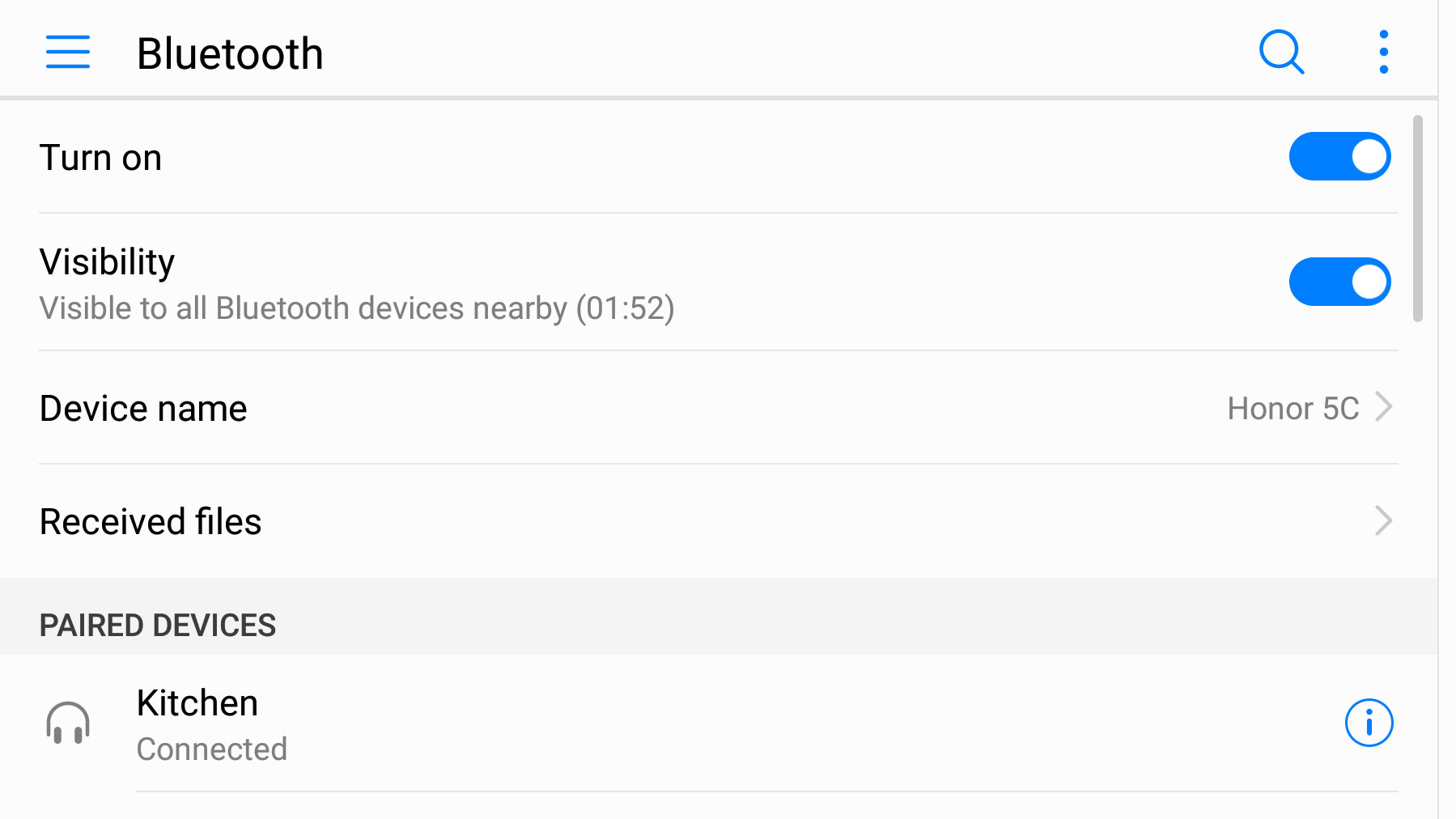Disable the Visibility toggle

pos(1340,282)
